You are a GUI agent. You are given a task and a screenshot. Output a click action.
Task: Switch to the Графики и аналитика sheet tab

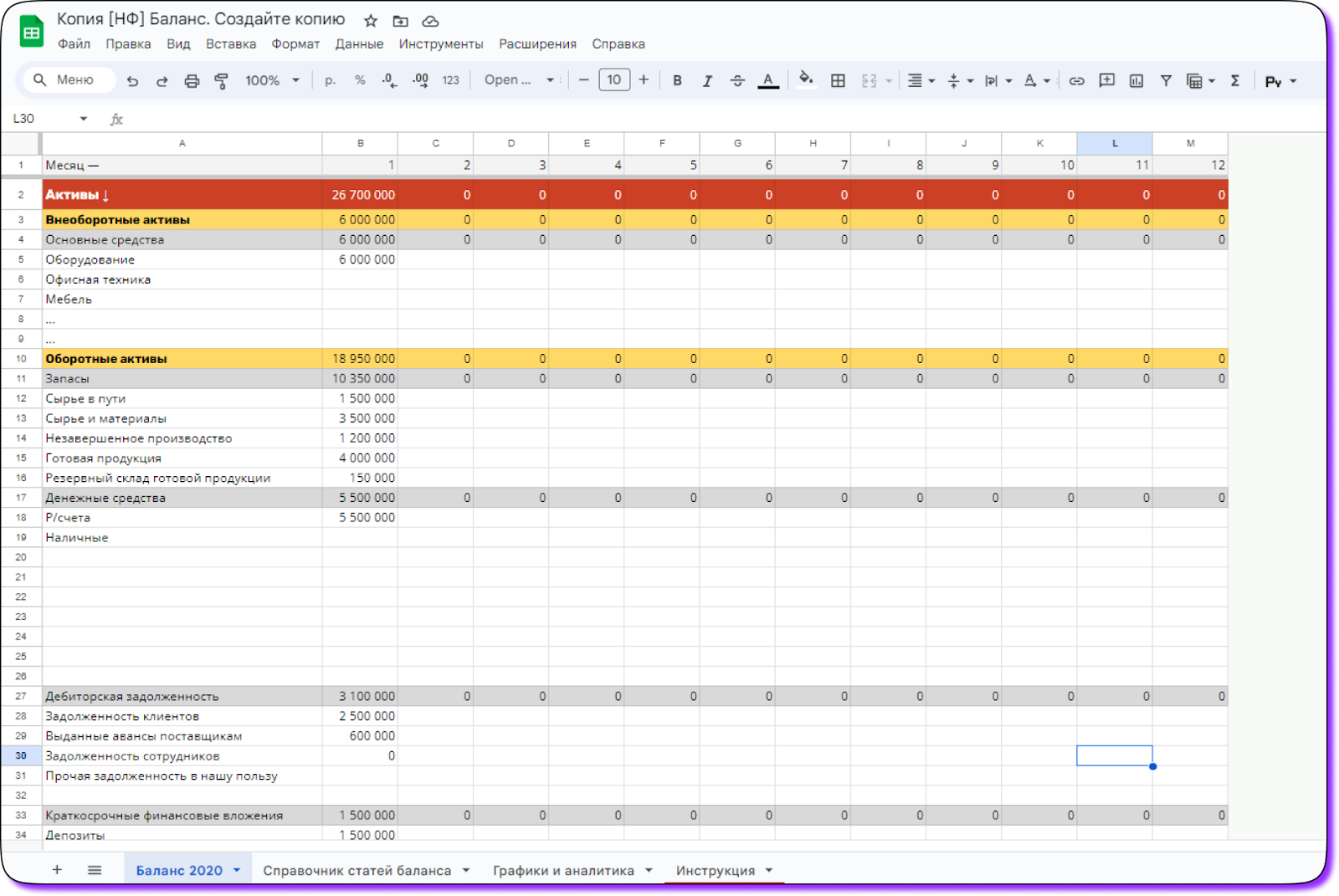[x=562, y=871]
